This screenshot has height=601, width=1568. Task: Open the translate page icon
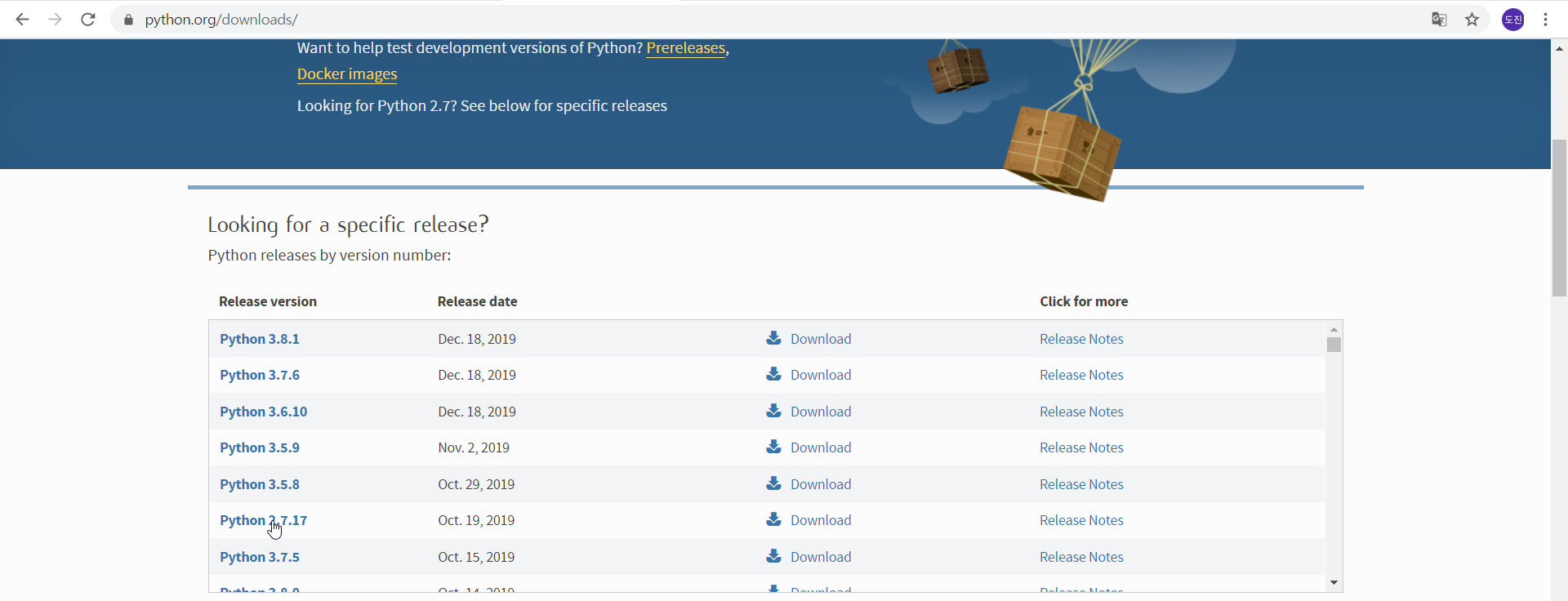pyautogui.click(x=1439, y=20)
